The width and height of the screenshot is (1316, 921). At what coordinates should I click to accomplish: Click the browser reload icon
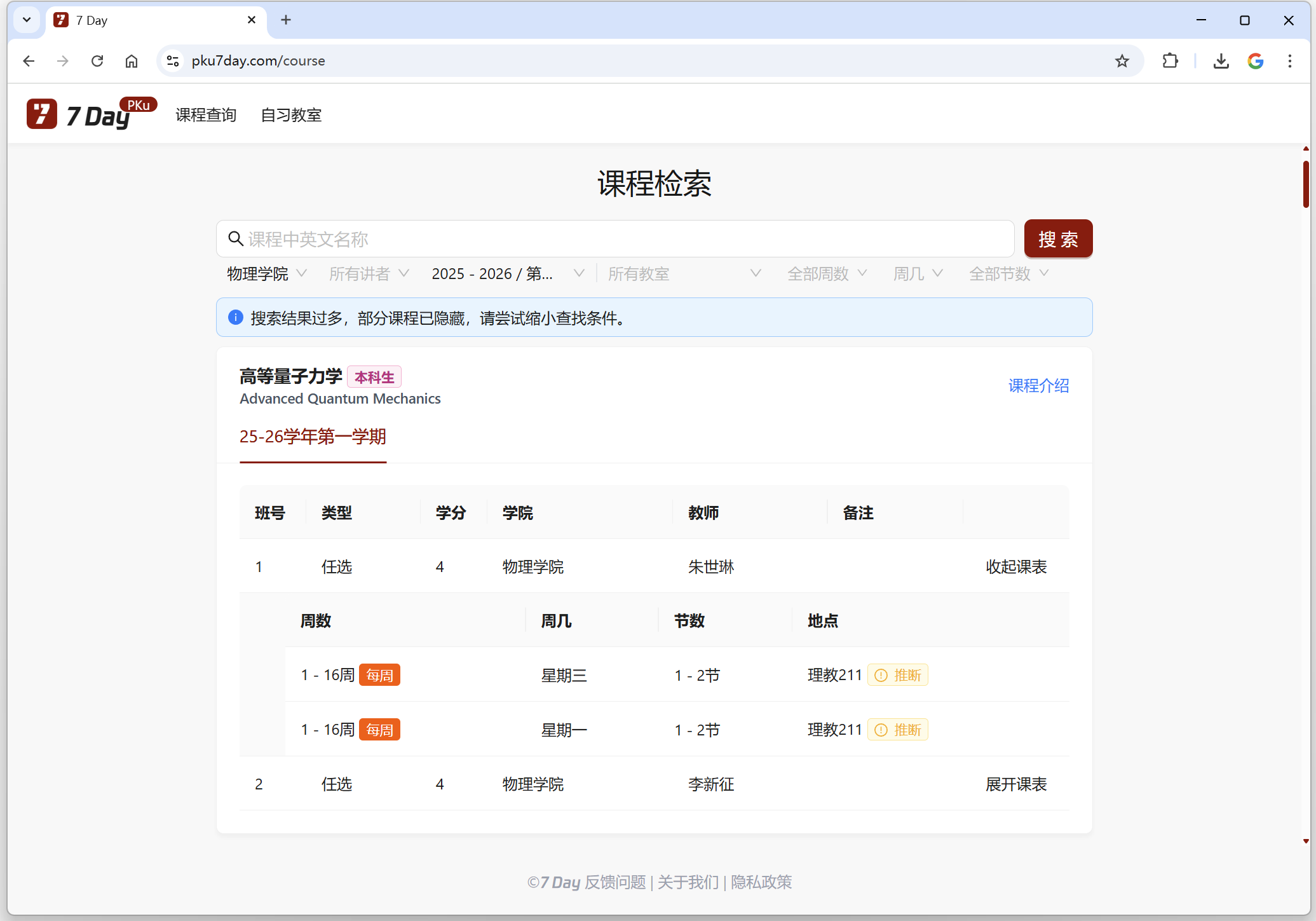coord(97,61)
